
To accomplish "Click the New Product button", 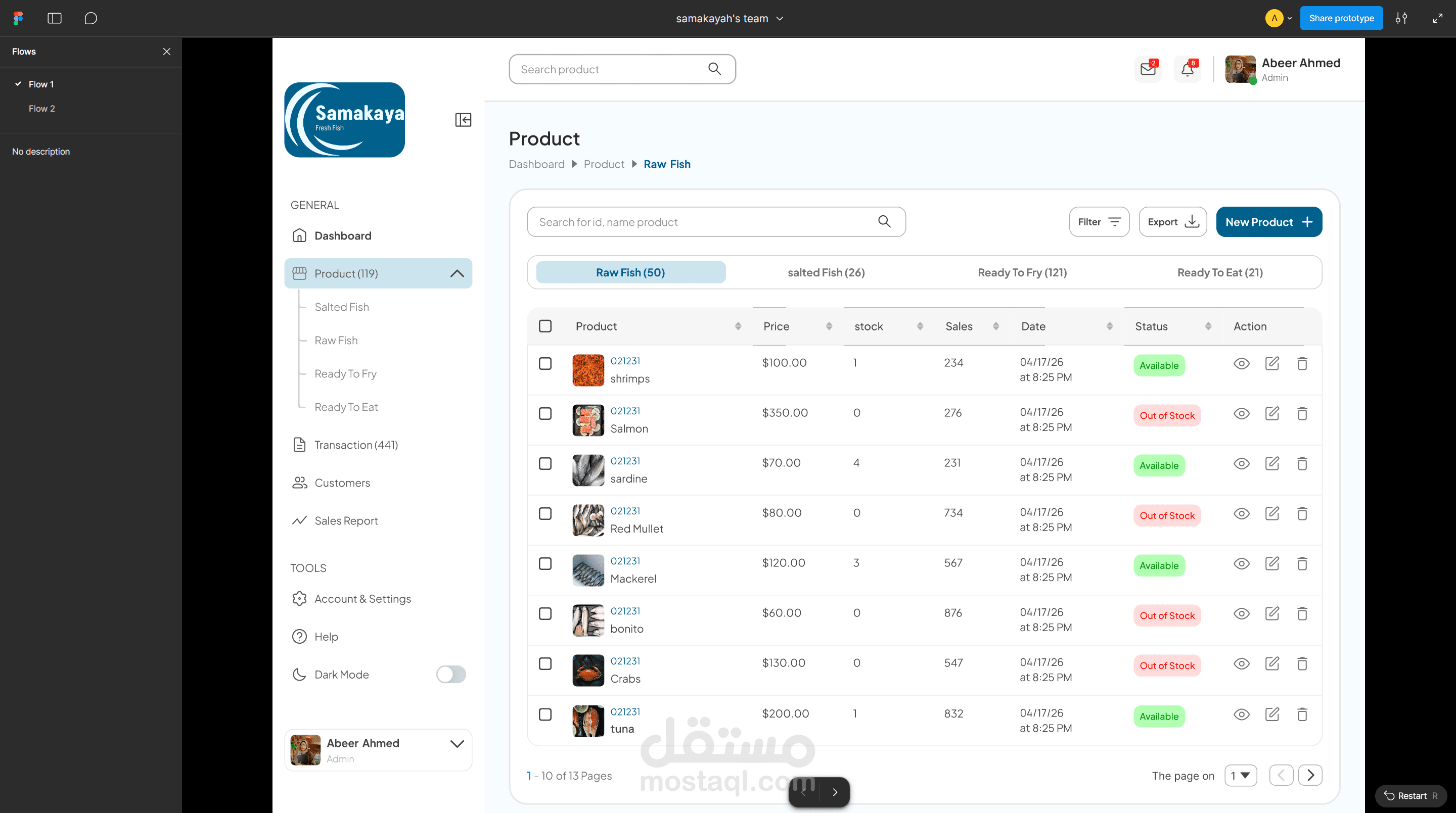I will coord(1268,222).
